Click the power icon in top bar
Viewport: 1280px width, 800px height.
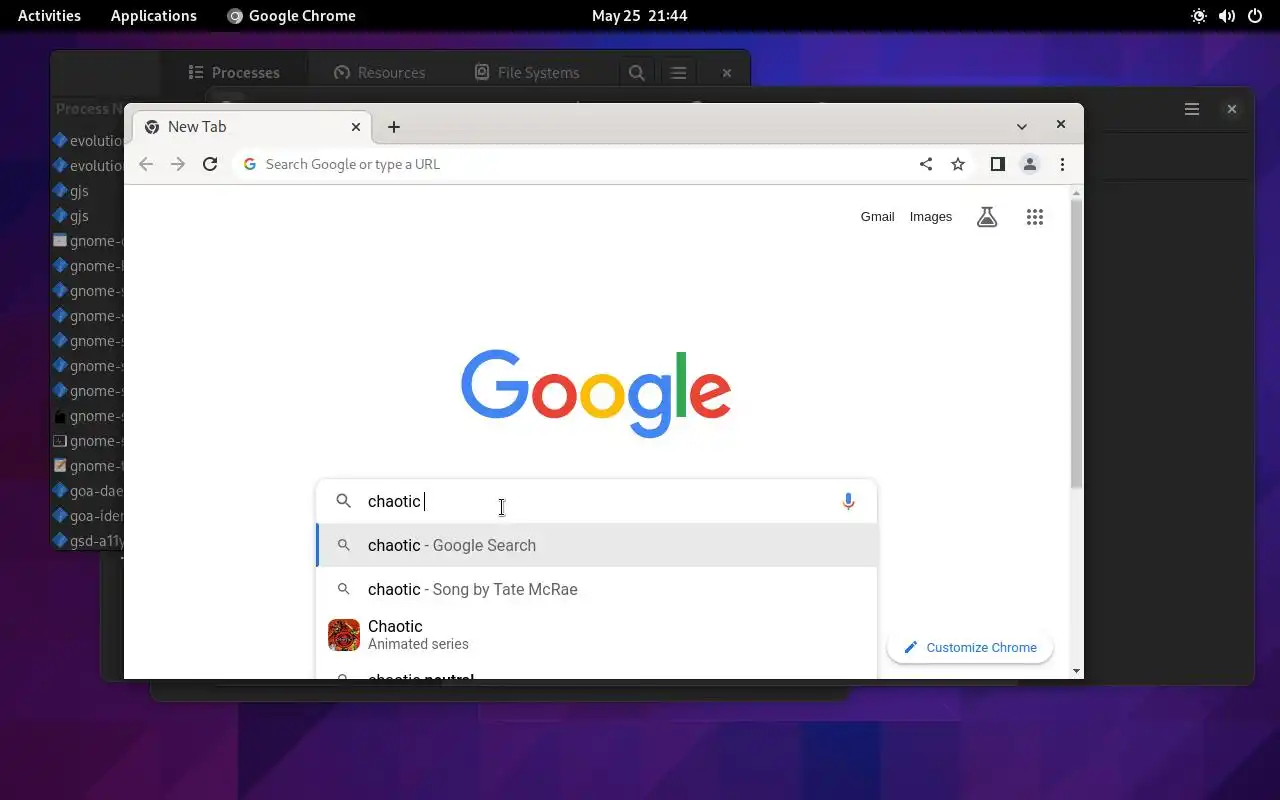click(1254, 15)
